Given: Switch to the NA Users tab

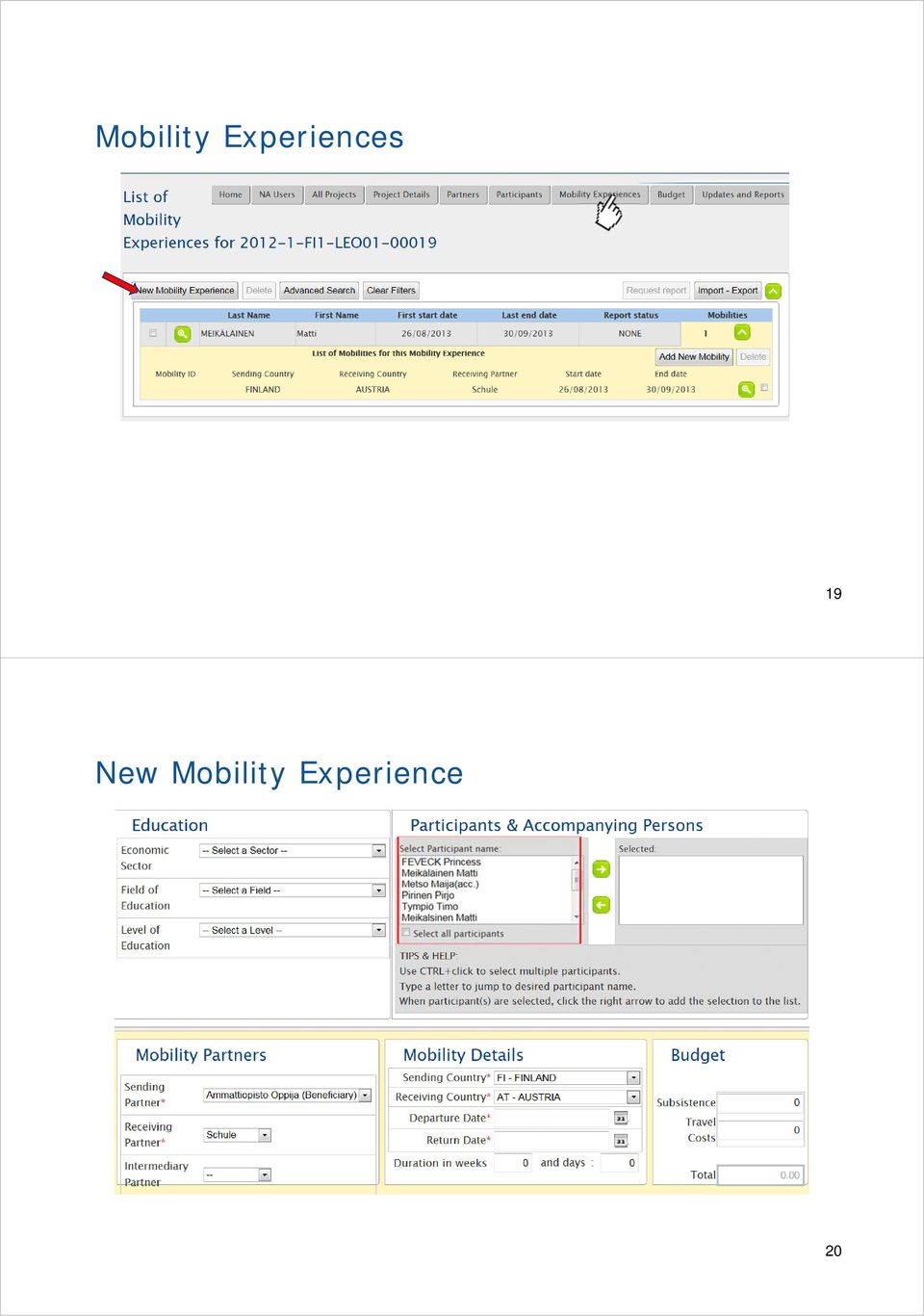Looking at the screenshot, I should point(277,194).
